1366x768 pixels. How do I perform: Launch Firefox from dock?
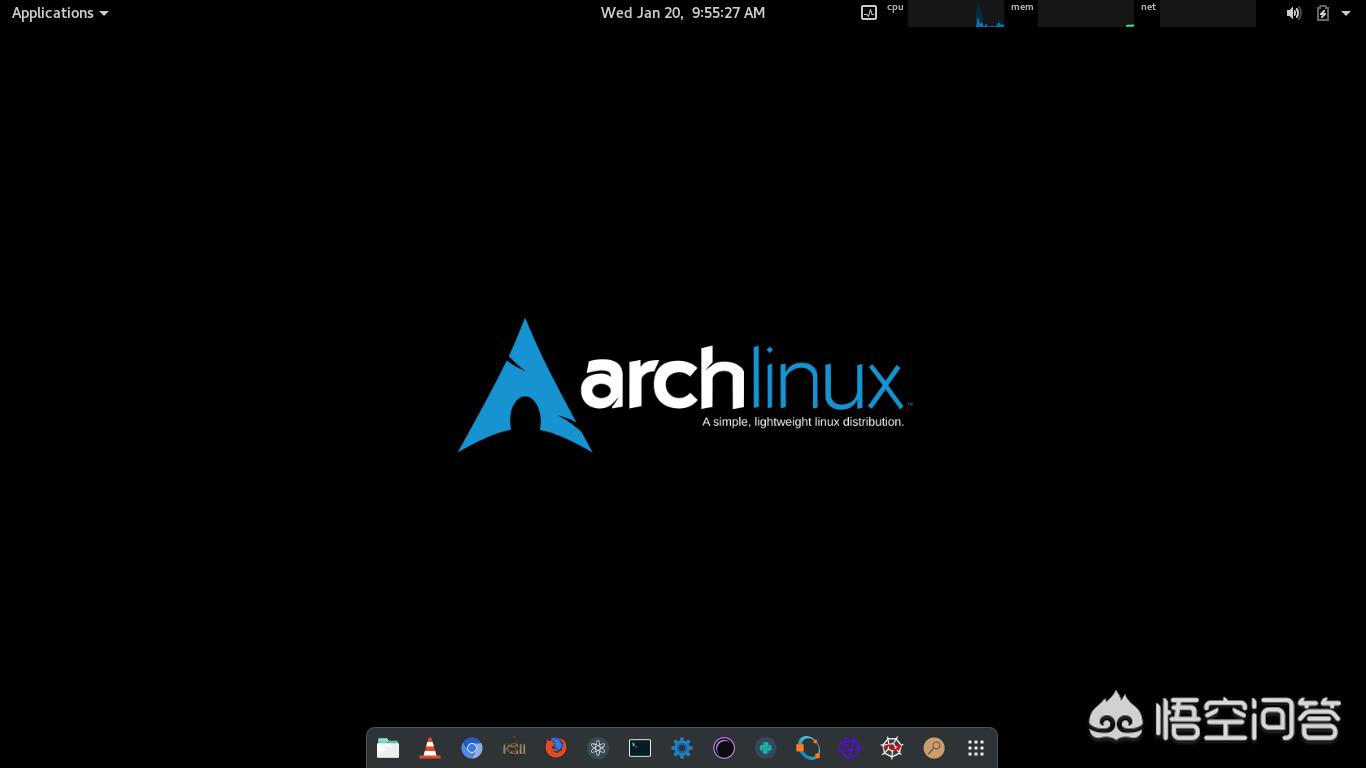click(556, 748)
